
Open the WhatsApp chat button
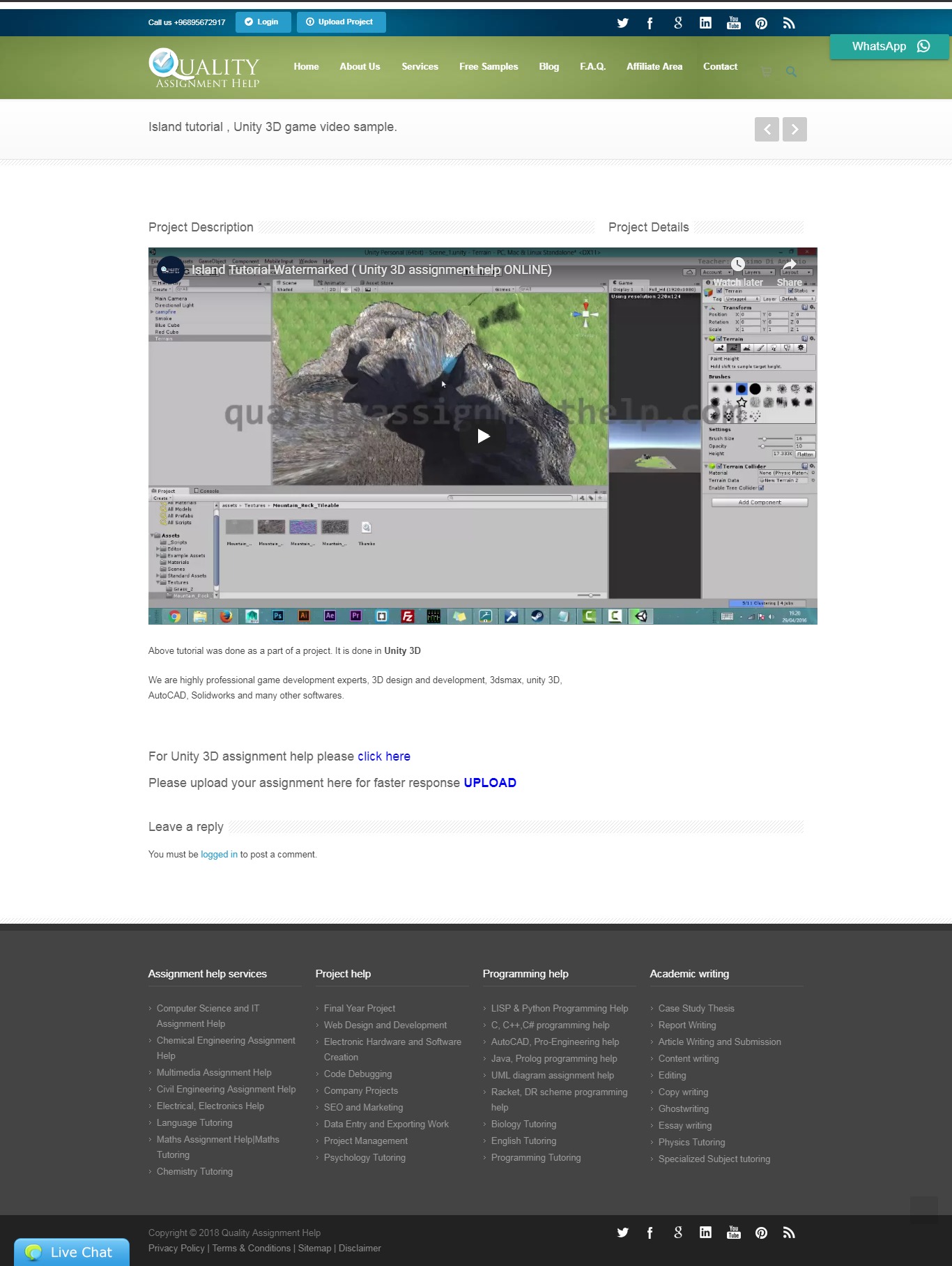[889, 46]
